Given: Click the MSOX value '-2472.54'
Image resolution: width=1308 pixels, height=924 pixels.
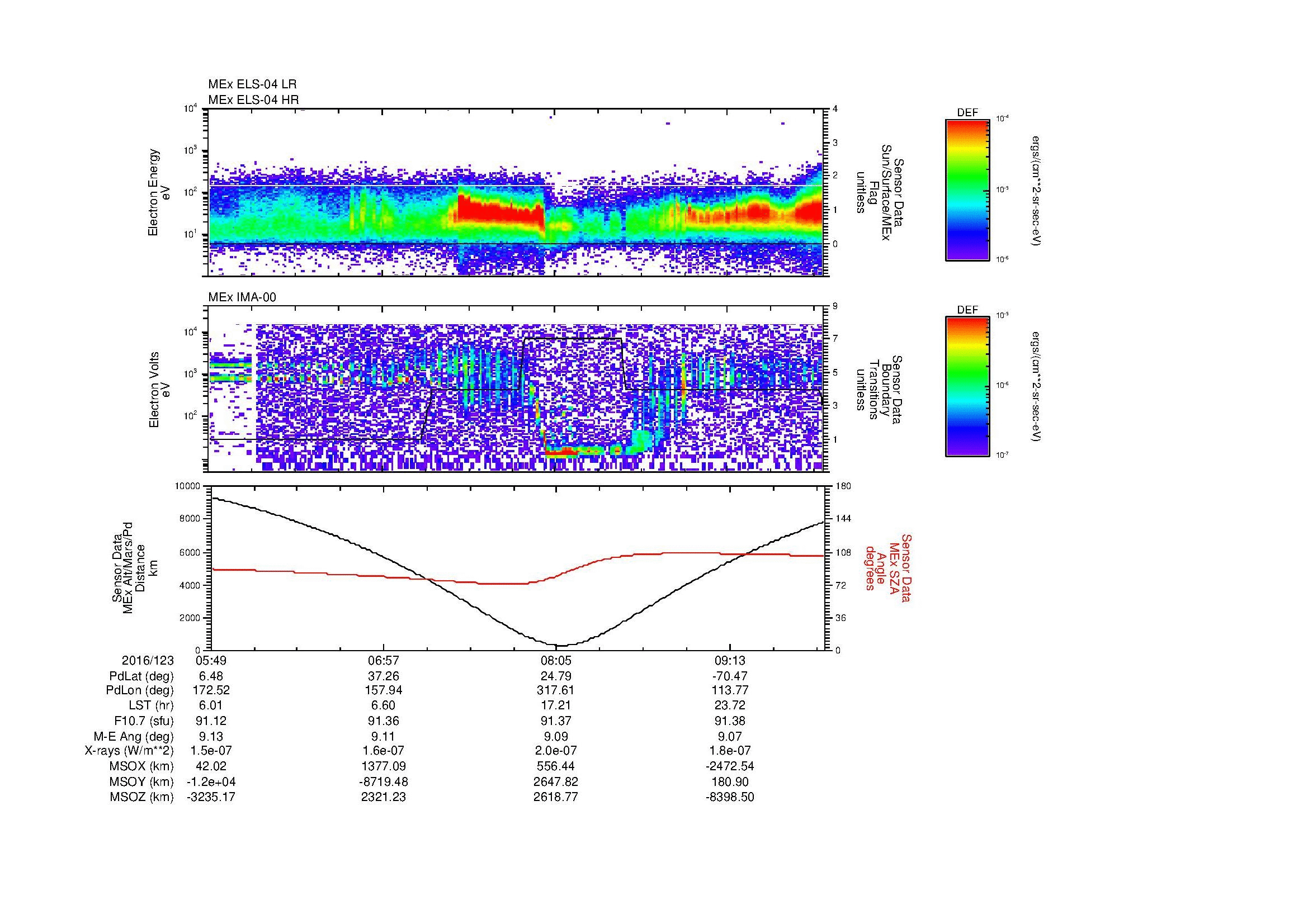Looking at the screenshot, I should pos(729,766).
